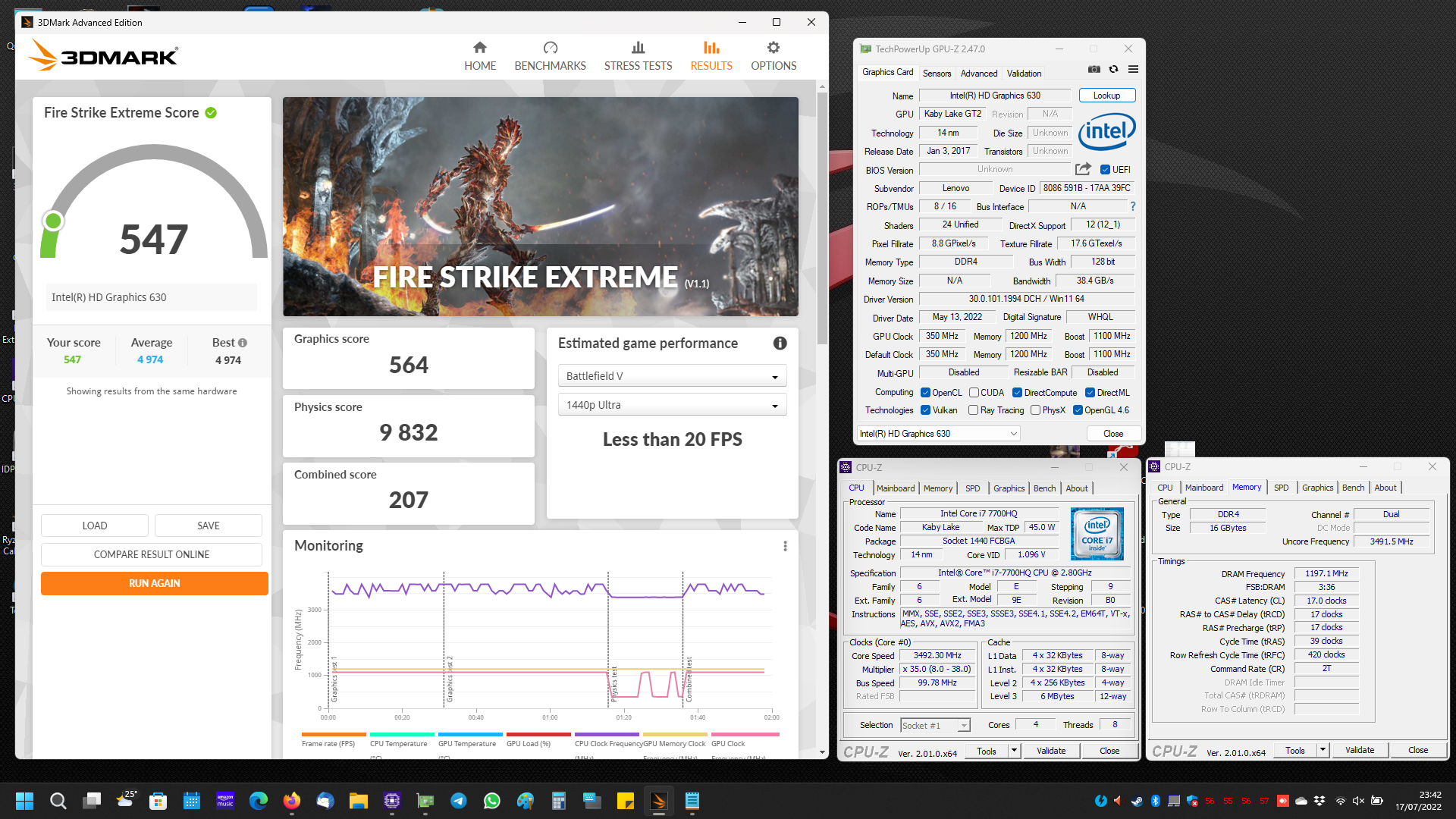Open the Windows Start menu
Screen dimensions: 1456x819
[25, 801]
